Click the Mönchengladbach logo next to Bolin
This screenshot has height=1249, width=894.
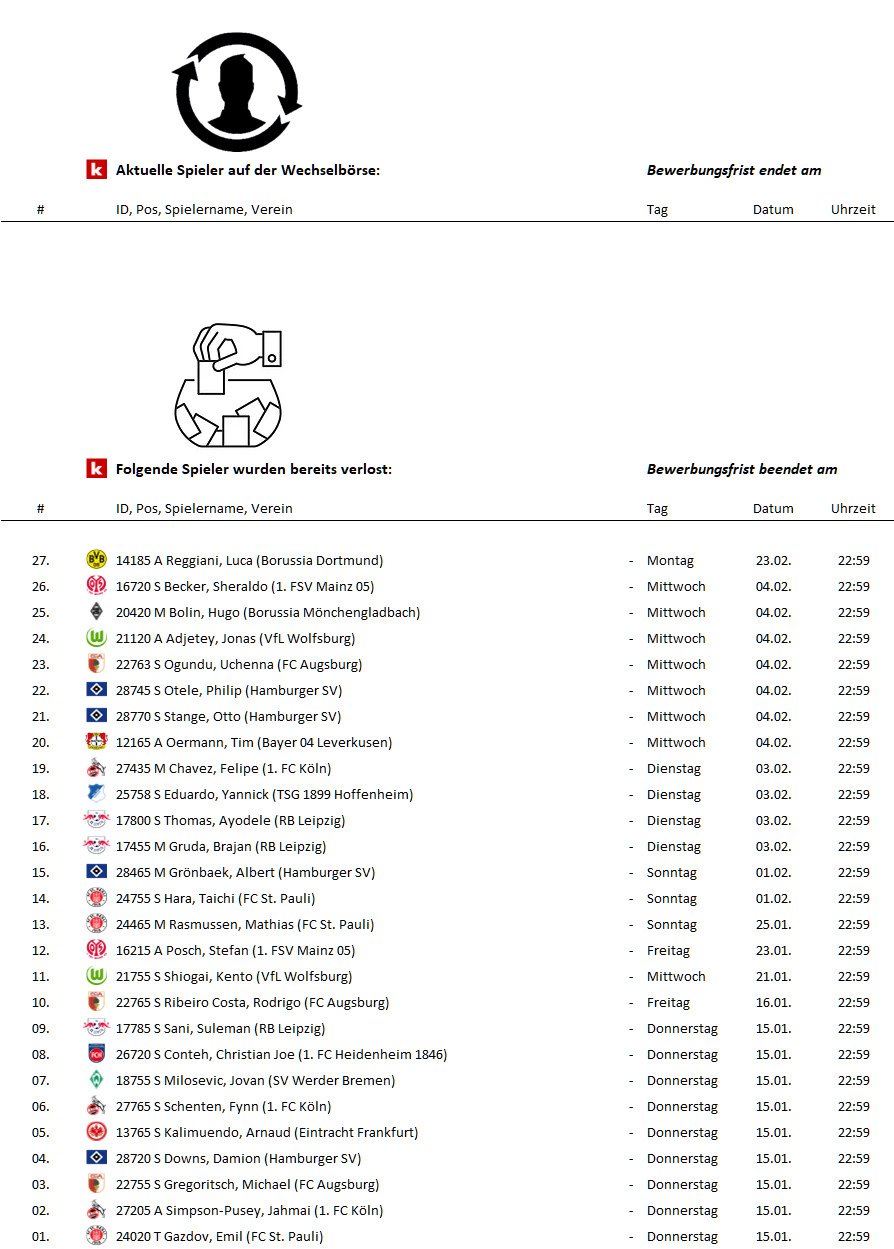tap(96, 612)
